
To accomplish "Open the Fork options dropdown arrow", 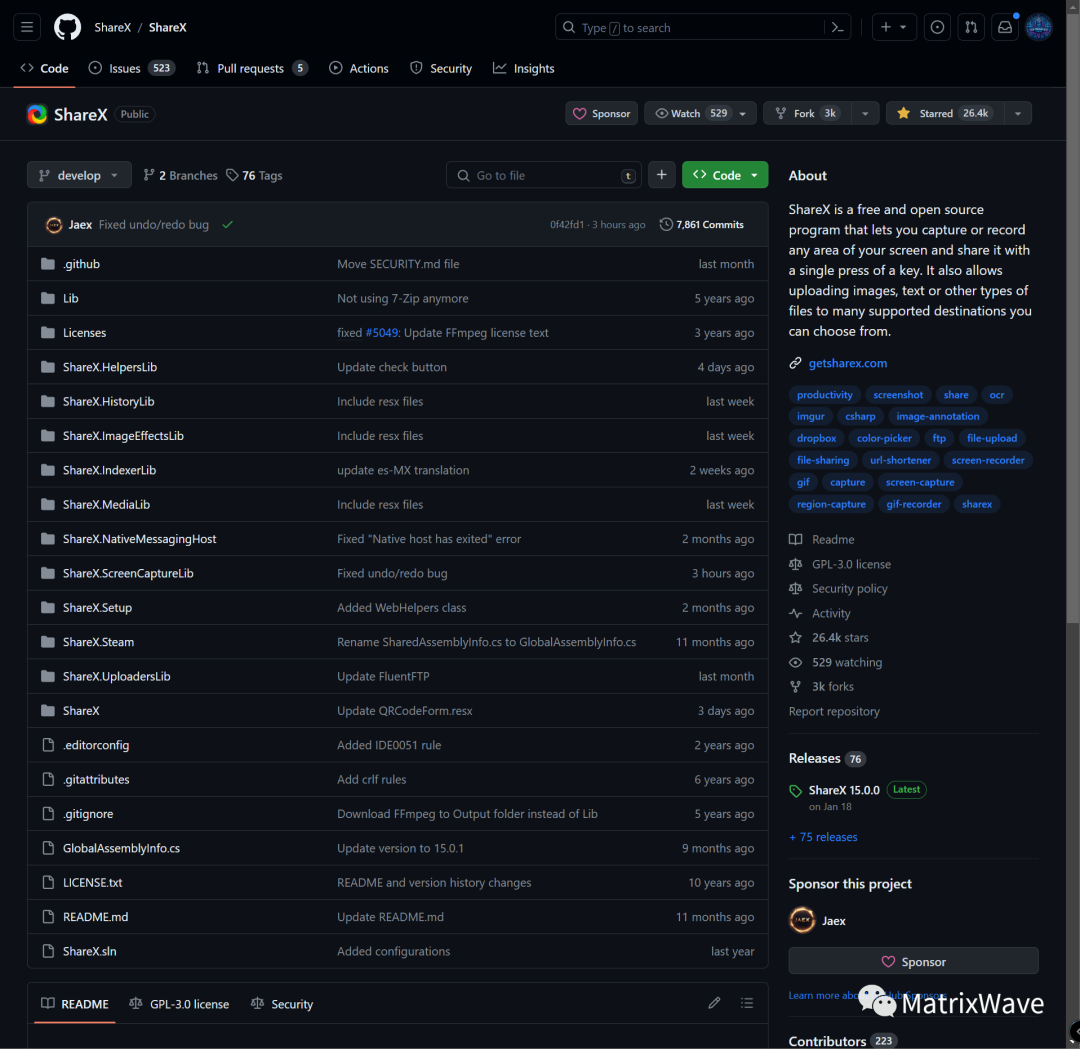I will 865,113.
